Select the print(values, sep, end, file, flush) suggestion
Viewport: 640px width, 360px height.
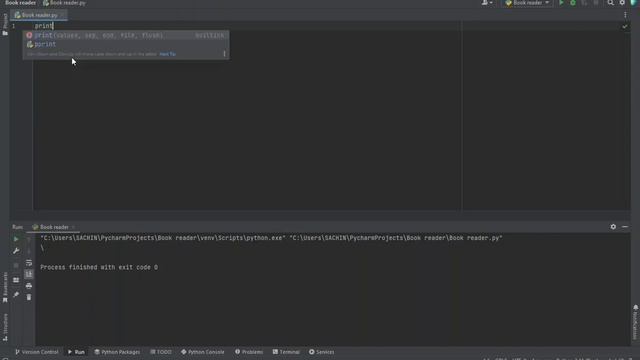[x=126, y=36]
